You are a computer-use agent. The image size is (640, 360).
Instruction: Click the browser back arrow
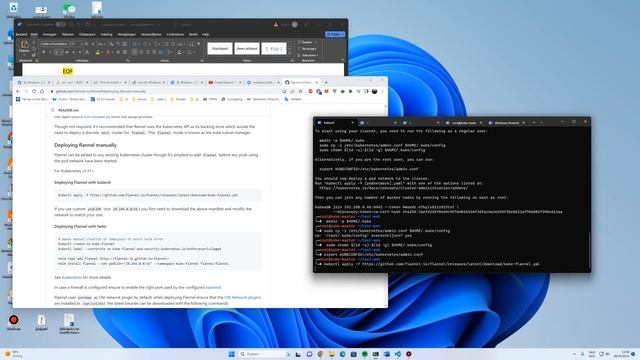[x=18, y=91]
